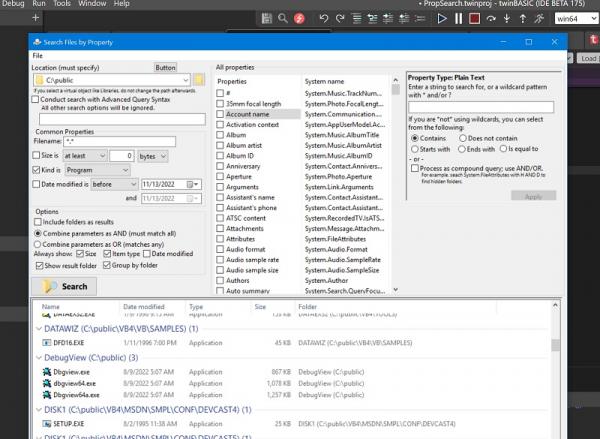Collapse the DATAWIZ results group
This screenshot has height=439, width=600.
pos(39,329)
